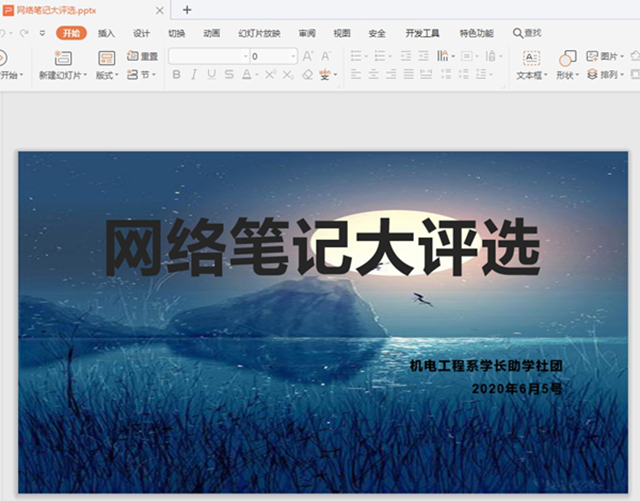The image size is (640, 501).
Task: Click the bulleted list icon
Action: pyautogui.click(x=356, y=57)
